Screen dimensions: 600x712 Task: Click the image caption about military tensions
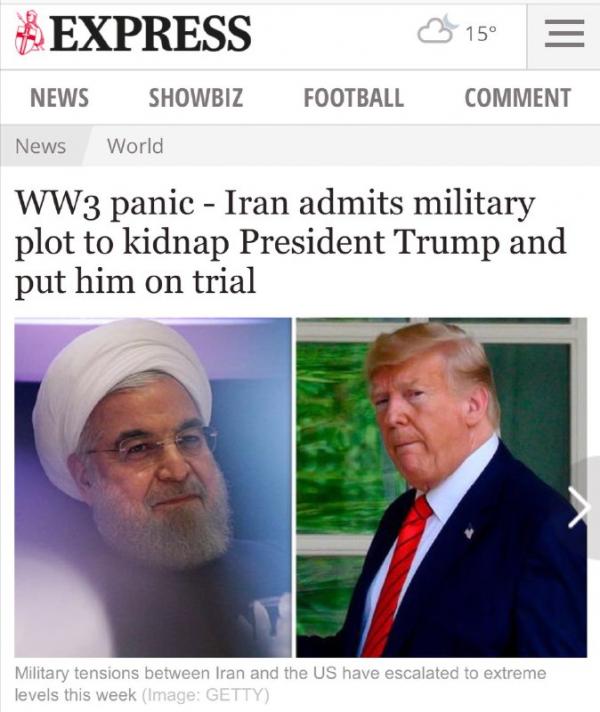[280, 684]
